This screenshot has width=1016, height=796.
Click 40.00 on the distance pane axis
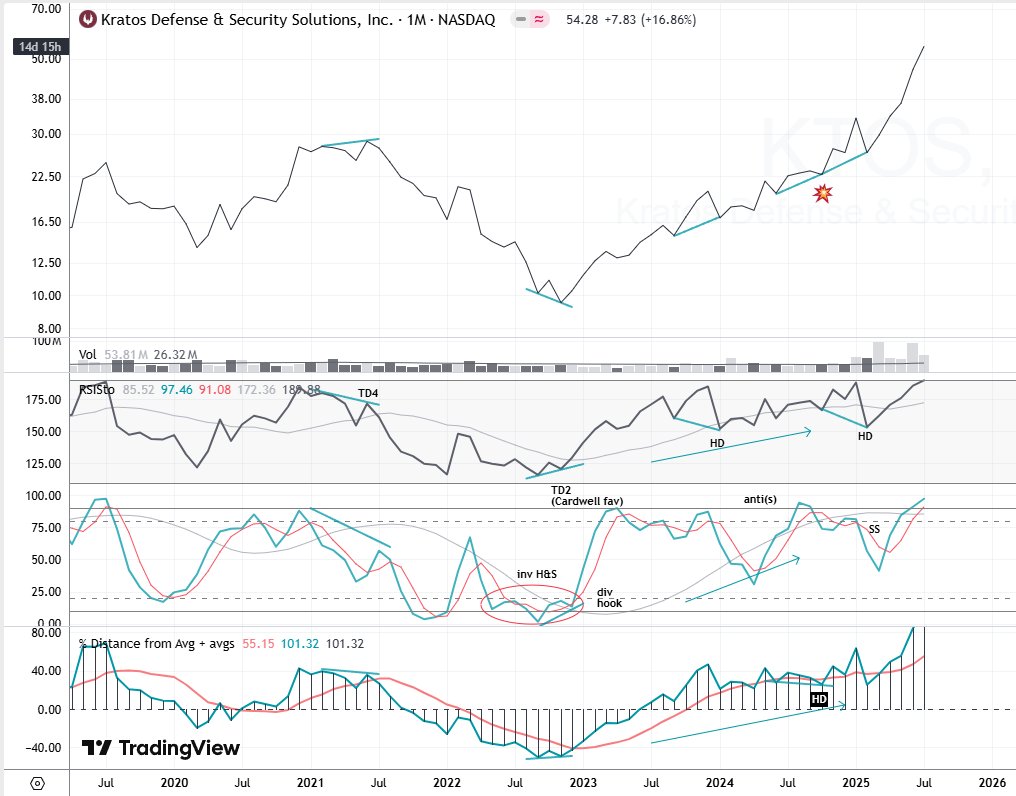click(47, 670)
